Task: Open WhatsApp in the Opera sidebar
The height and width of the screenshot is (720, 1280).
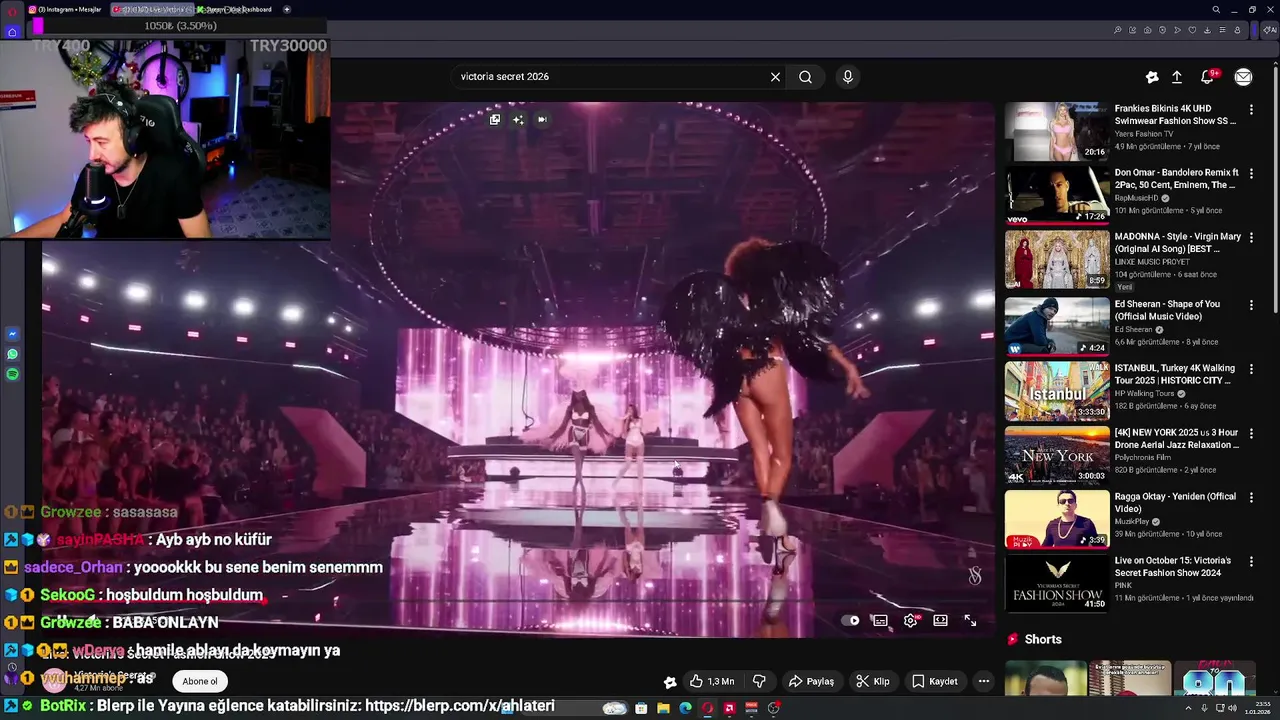Action: 12,354
